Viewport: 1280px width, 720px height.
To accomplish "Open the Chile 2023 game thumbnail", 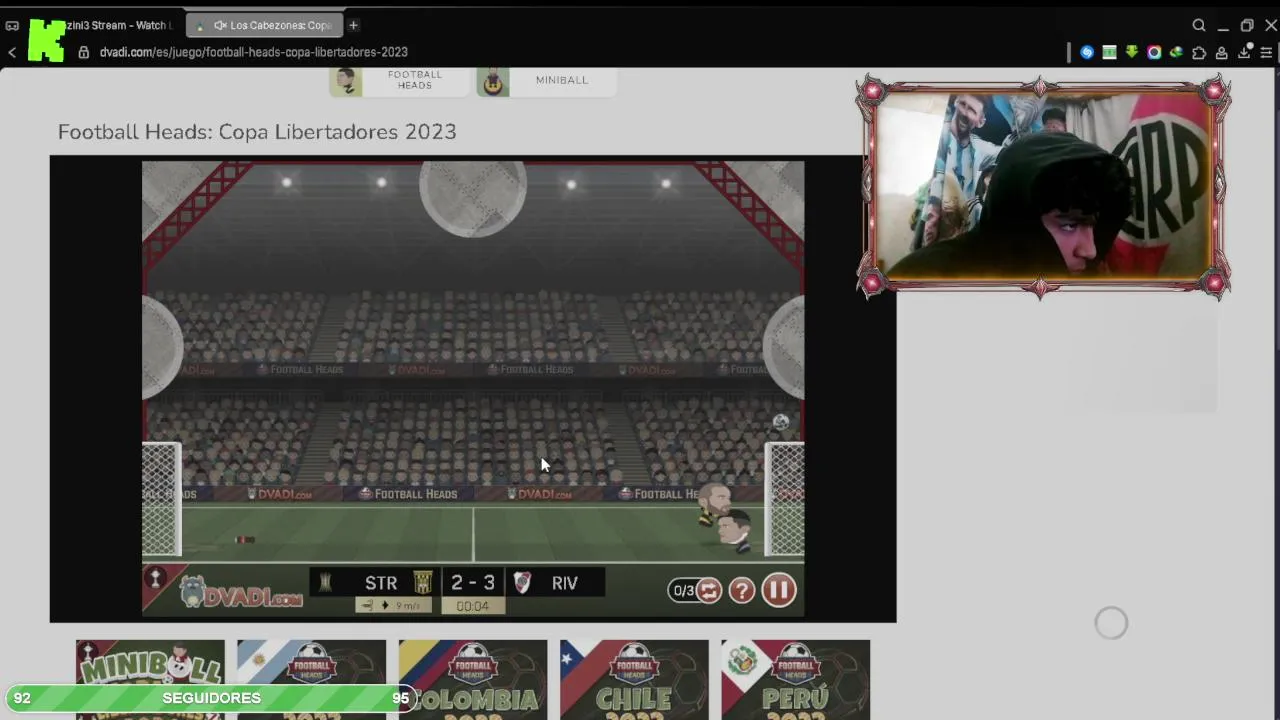I will click(x=634, y=679).
